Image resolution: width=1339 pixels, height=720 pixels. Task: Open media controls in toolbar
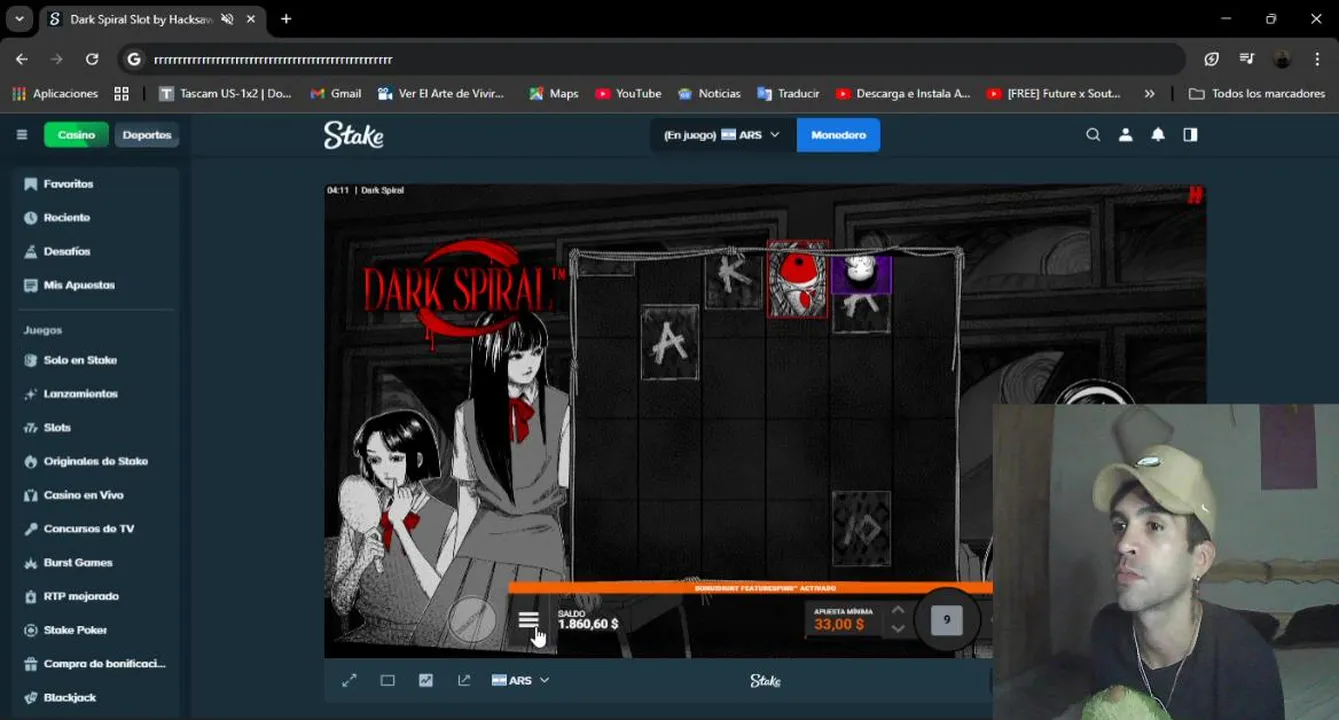(1246, 59)
